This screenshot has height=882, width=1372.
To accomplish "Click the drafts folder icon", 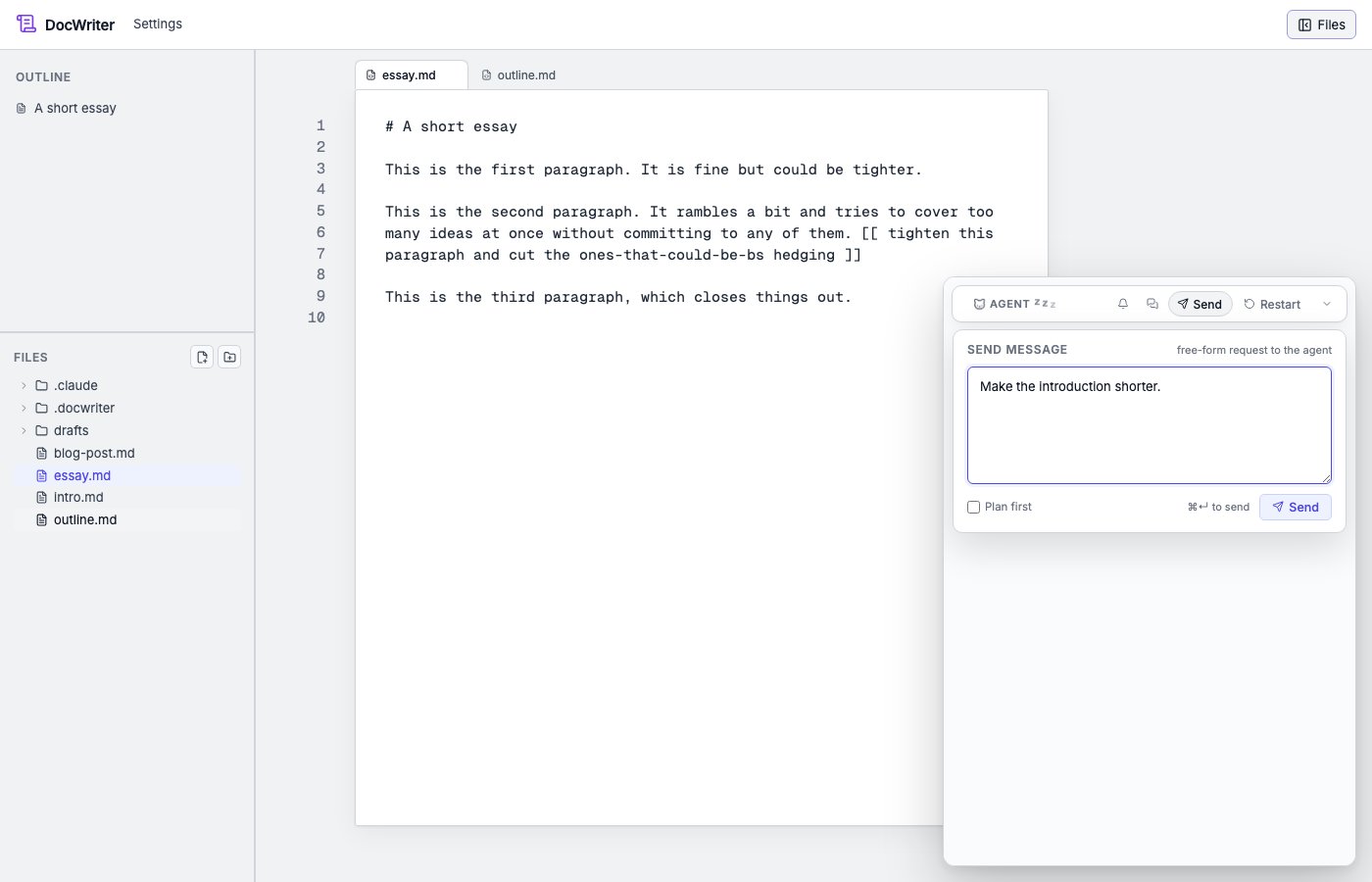I will [41, 430].
